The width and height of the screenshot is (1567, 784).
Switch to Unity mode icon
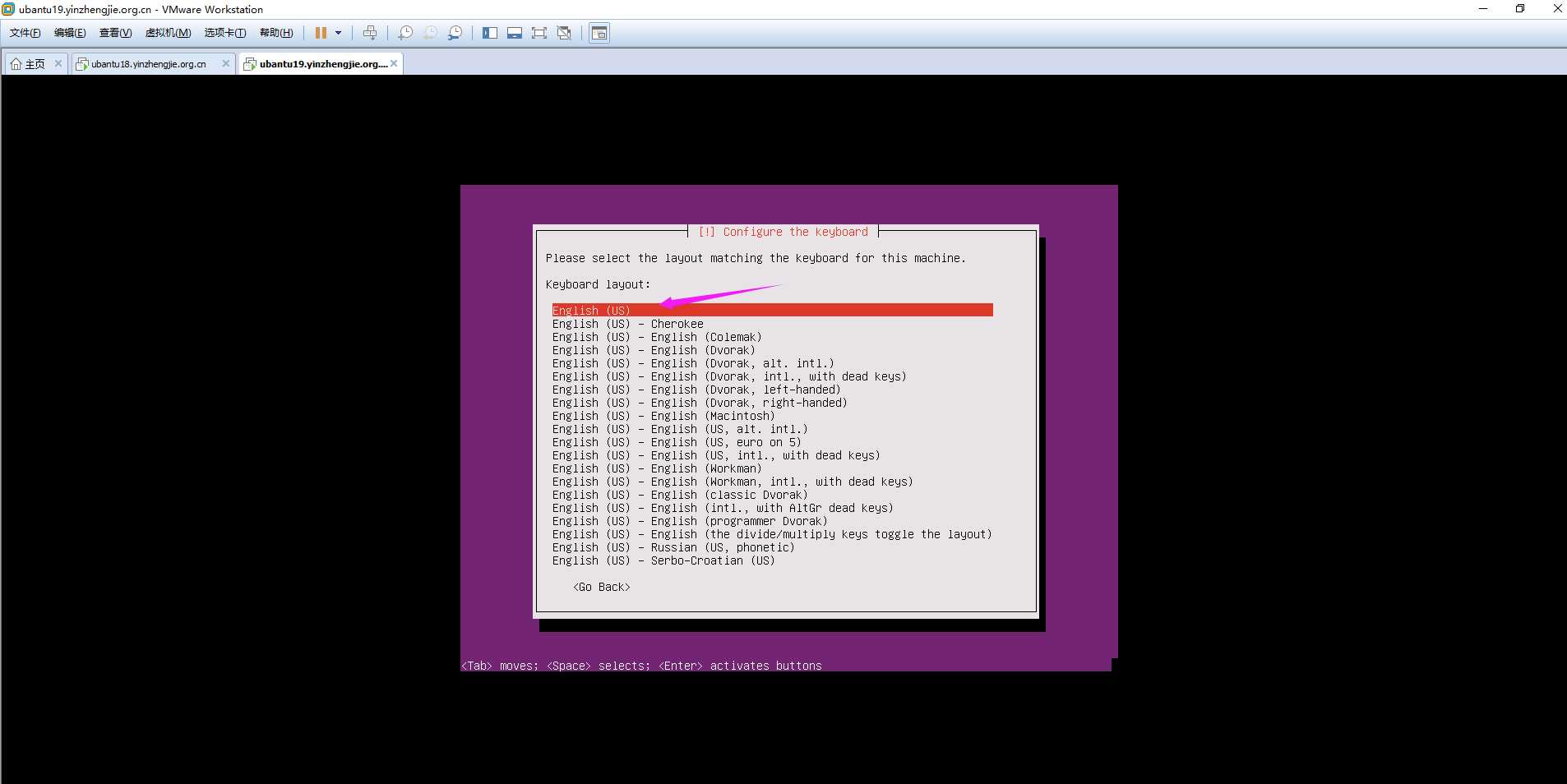(564, 33)
